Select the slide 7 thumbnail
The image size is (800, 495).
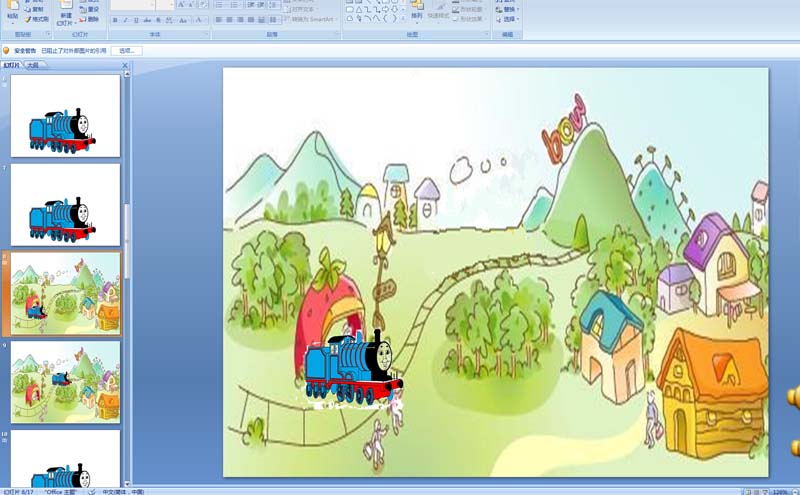[65, 205]
